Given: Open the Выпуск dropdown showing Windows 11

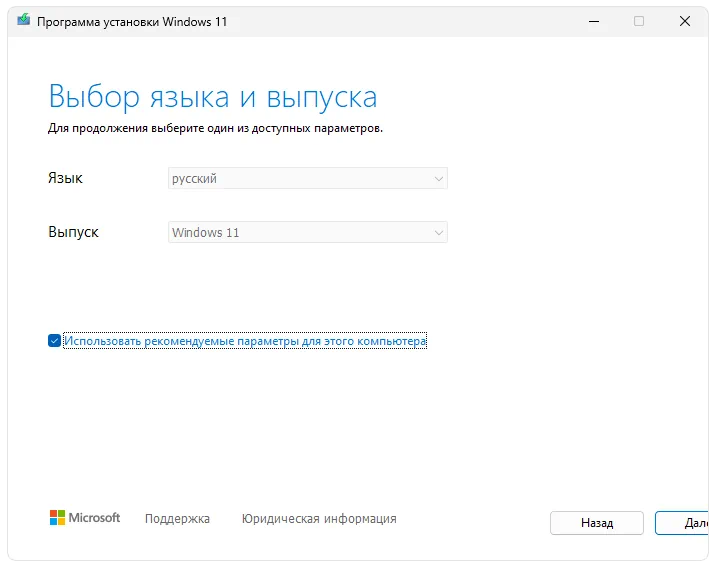Looking at the screenshot, I should 308,232.
